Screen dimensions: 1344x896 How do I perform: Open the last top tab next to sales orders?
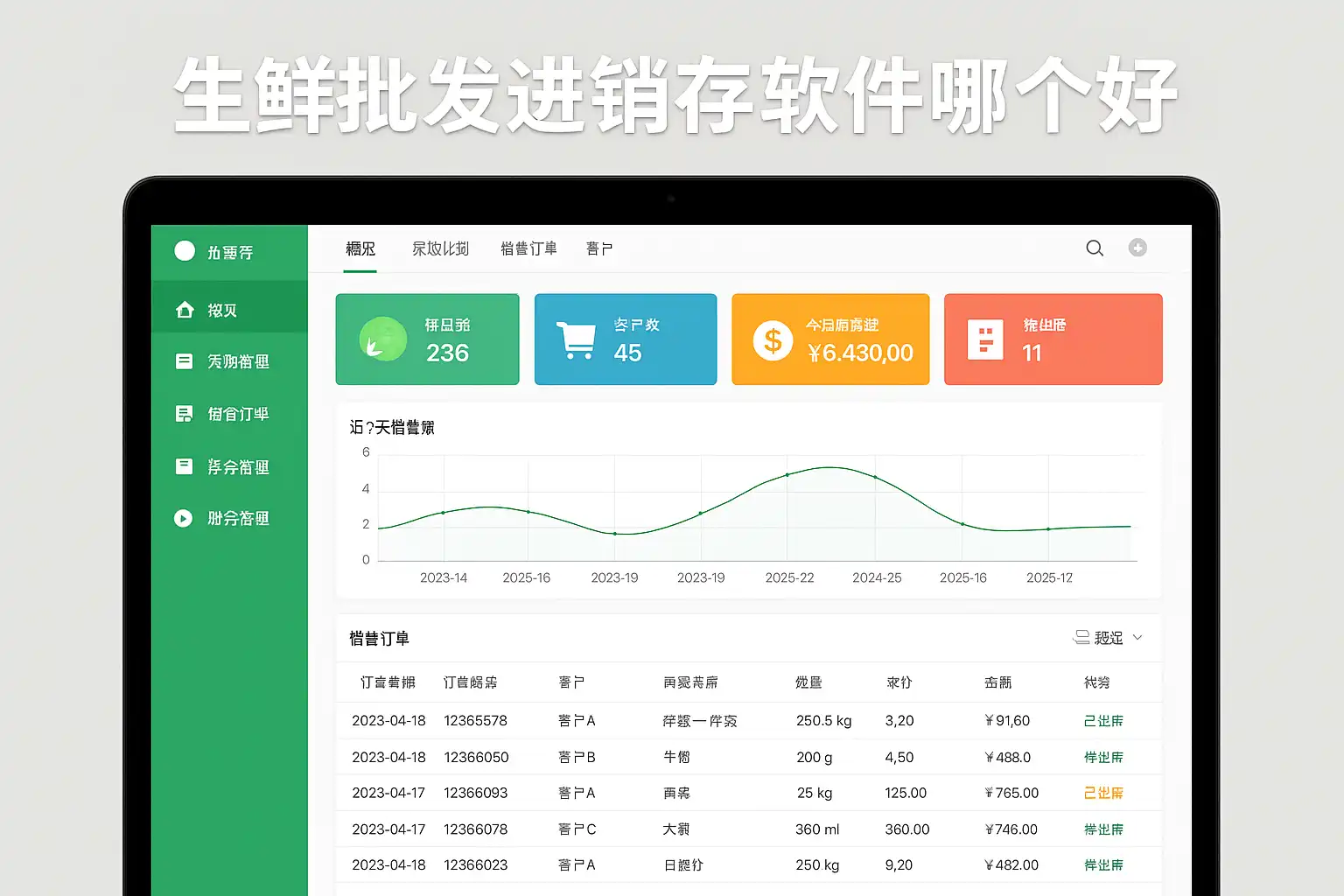(599, 249)
